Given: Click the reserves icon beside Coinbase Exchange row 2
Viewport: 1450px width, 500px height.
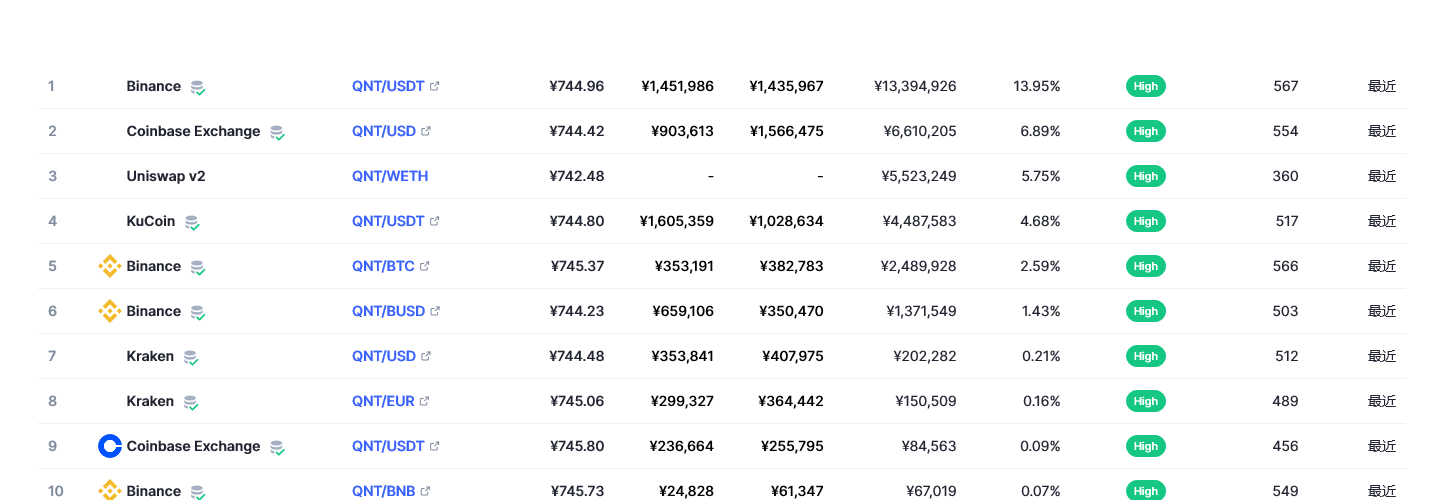Looking at the screenshot, I should tap(277, 132).
